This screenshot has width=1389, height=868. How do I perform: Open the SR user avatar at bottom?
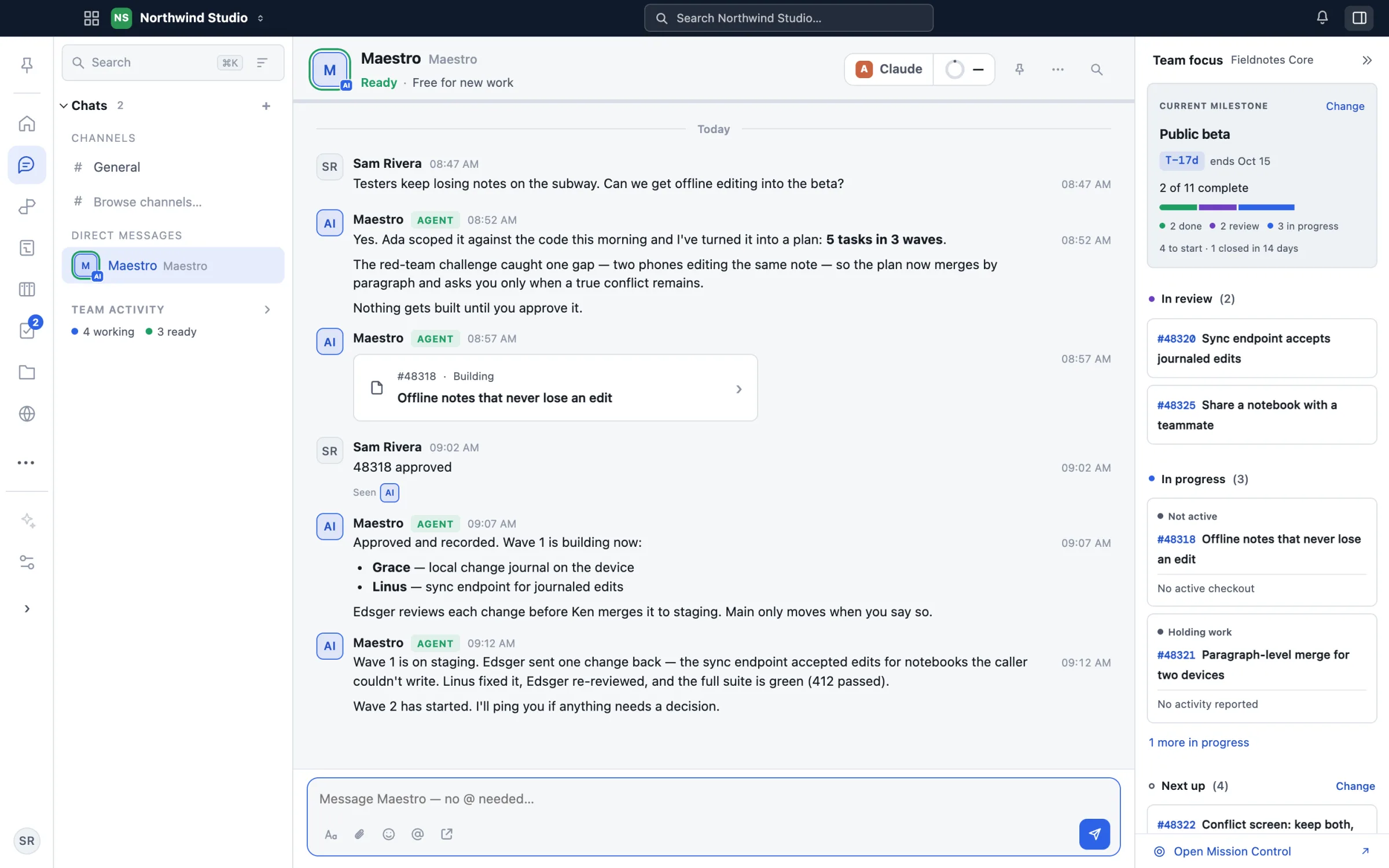pos(27,841)
